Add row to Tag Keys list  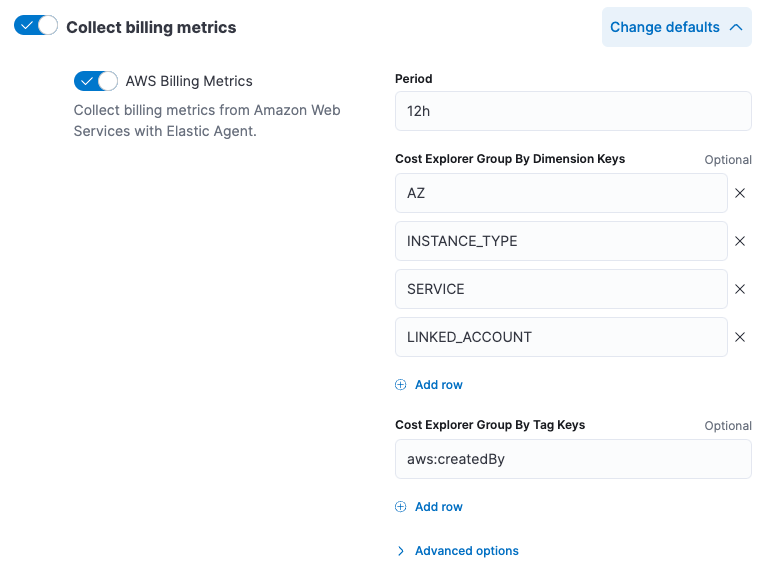coord(438,507)
